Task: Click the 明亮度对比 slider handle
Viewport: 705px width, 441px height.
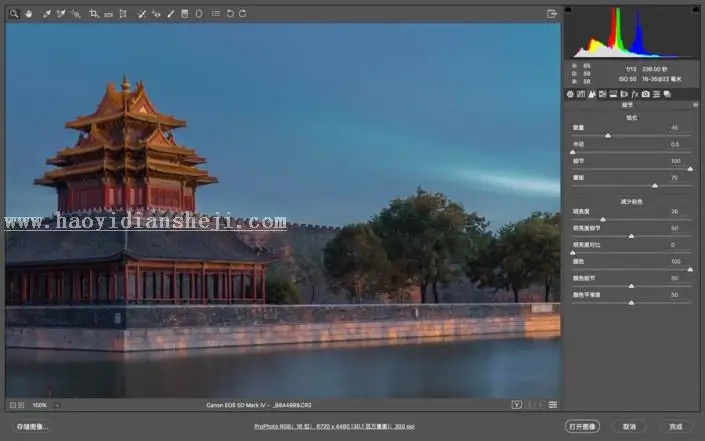Action: tap(573, 252)
